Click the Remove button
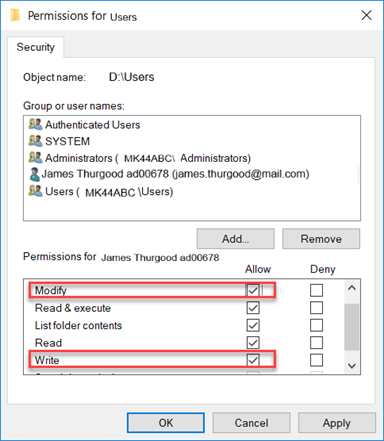Screen dimensions: 384x441 click(321, 239)
